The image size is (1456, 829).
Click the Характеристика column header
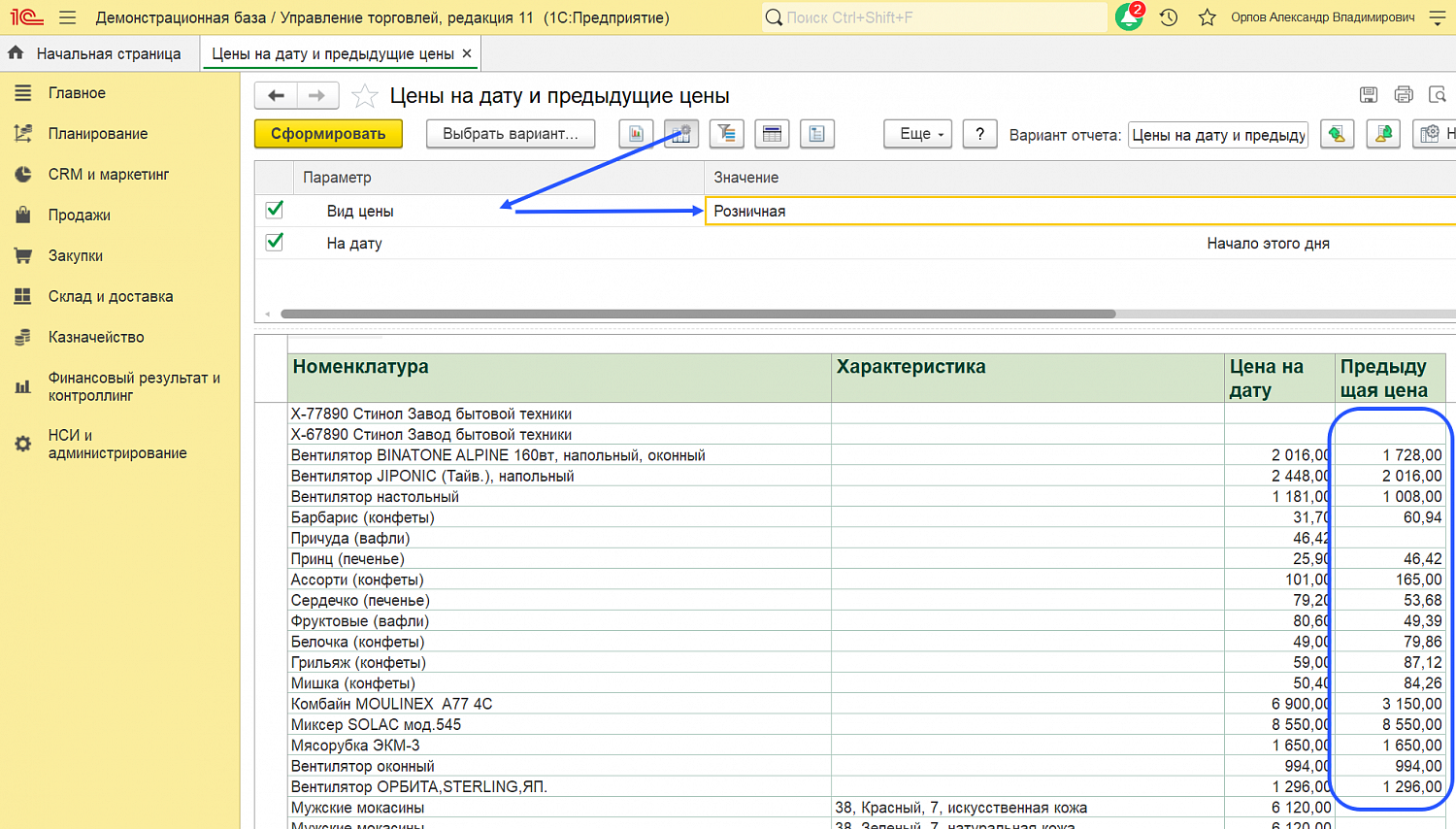[1028, 378]
